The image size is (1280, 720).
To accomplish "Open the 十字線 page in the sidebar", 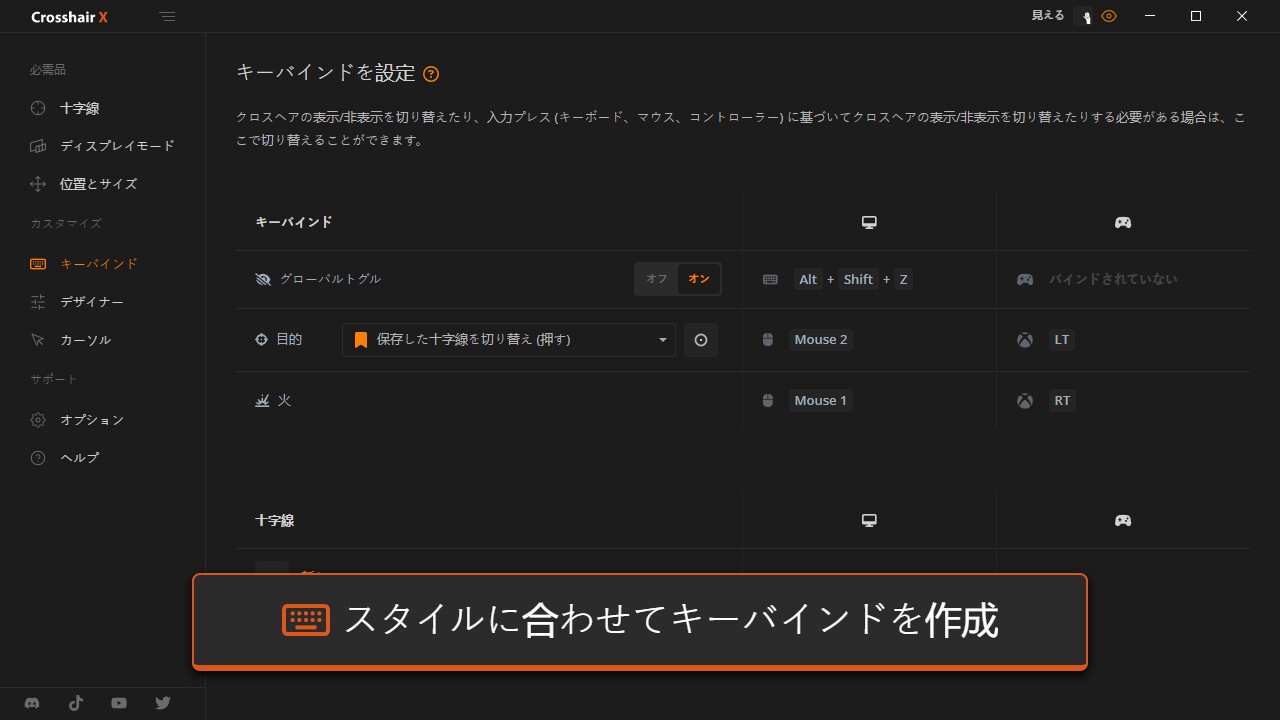I will coord(79,108).
